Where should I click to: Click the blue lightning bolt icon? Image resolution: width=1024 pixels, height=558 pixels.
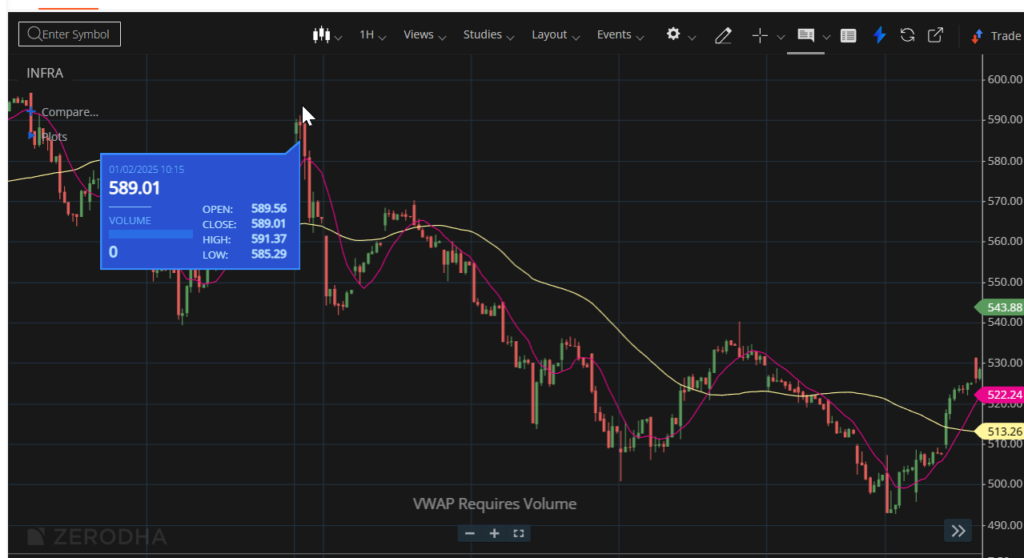879,35
